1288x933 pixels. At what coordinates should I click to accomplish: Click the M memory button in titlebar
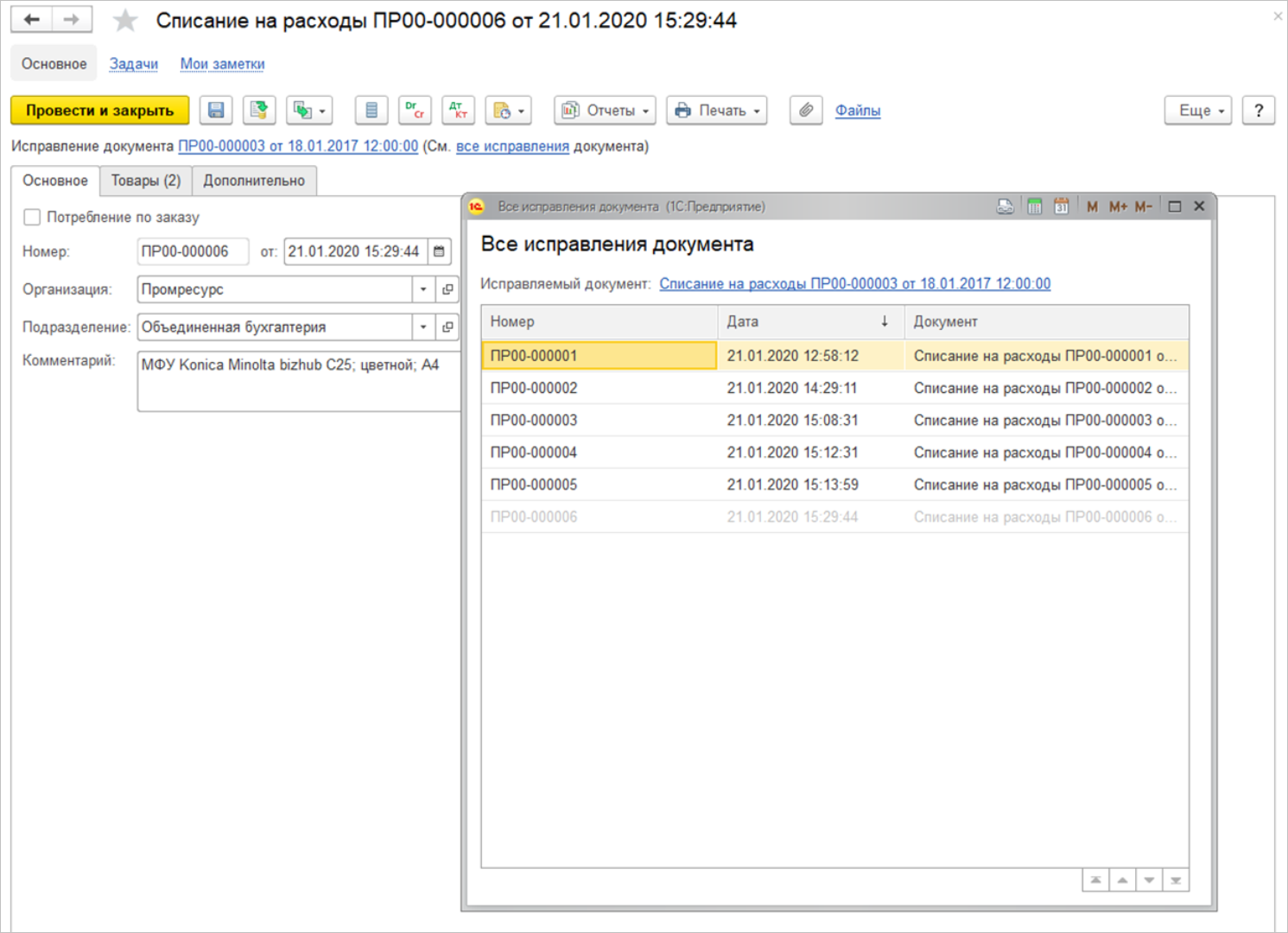(x=1092, y=206)
